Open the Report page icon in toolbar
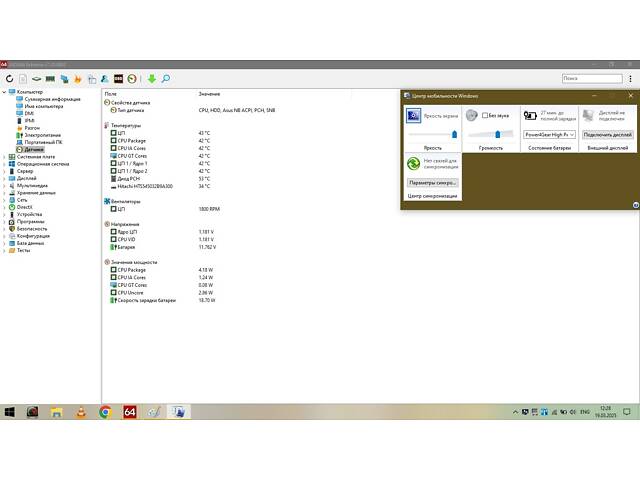Viewport: 640px width, 480px height. coord(23,78)
